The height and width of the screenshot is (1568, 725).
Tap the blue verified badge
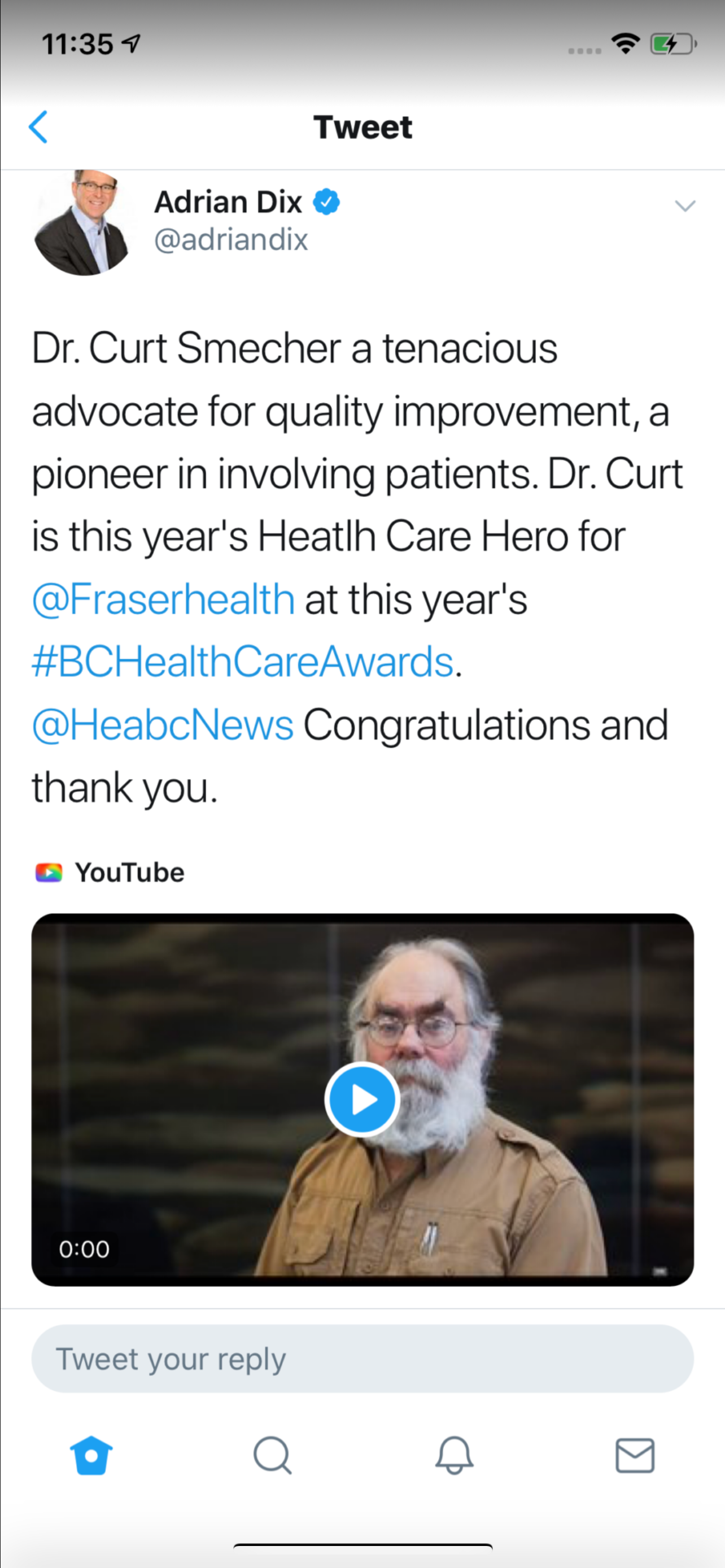click(326, 202)
